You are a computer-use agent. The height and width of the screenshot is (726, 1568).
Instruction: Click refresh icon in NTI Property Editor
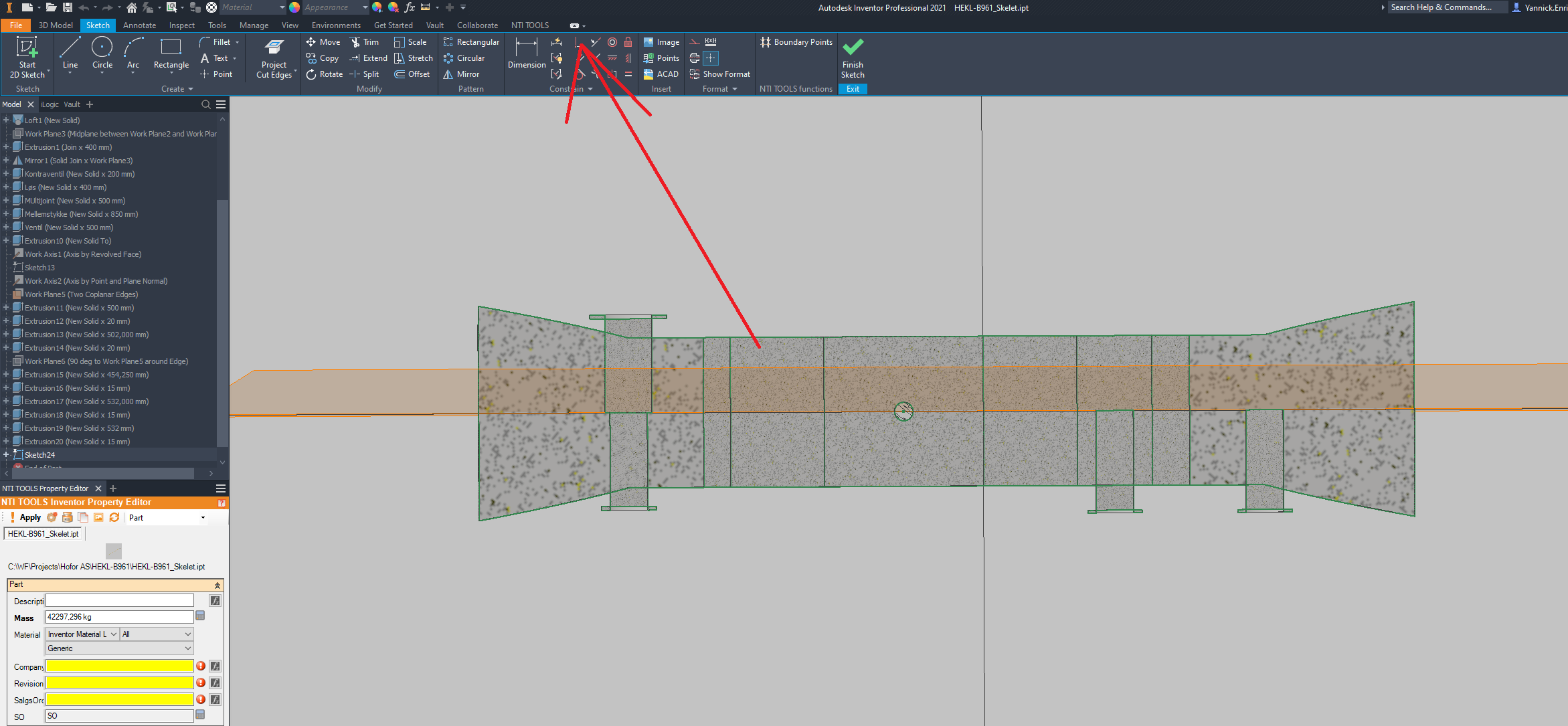coord(114,517)
